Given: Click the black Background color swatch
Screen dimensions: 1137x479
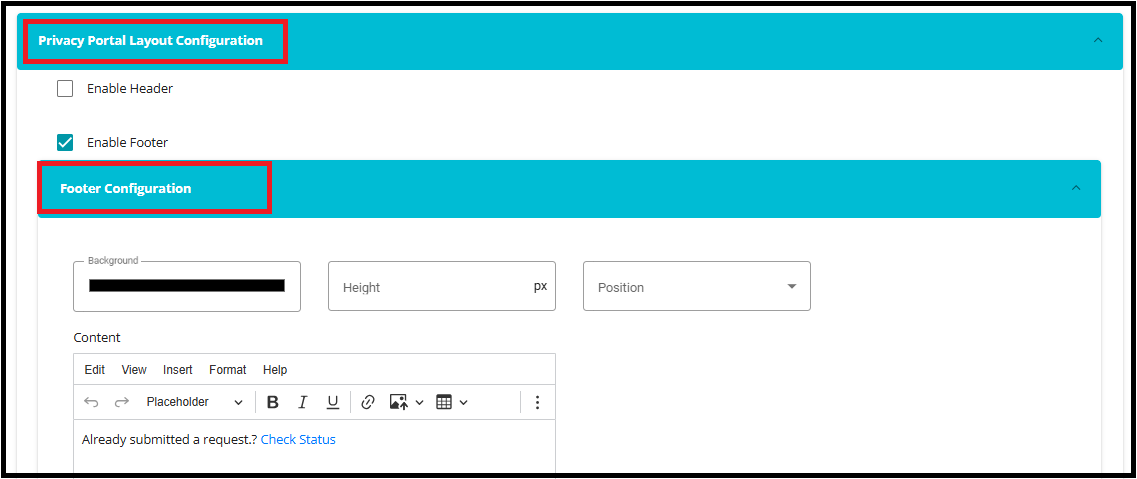Looking at the screenshot, I should [187, 286].
